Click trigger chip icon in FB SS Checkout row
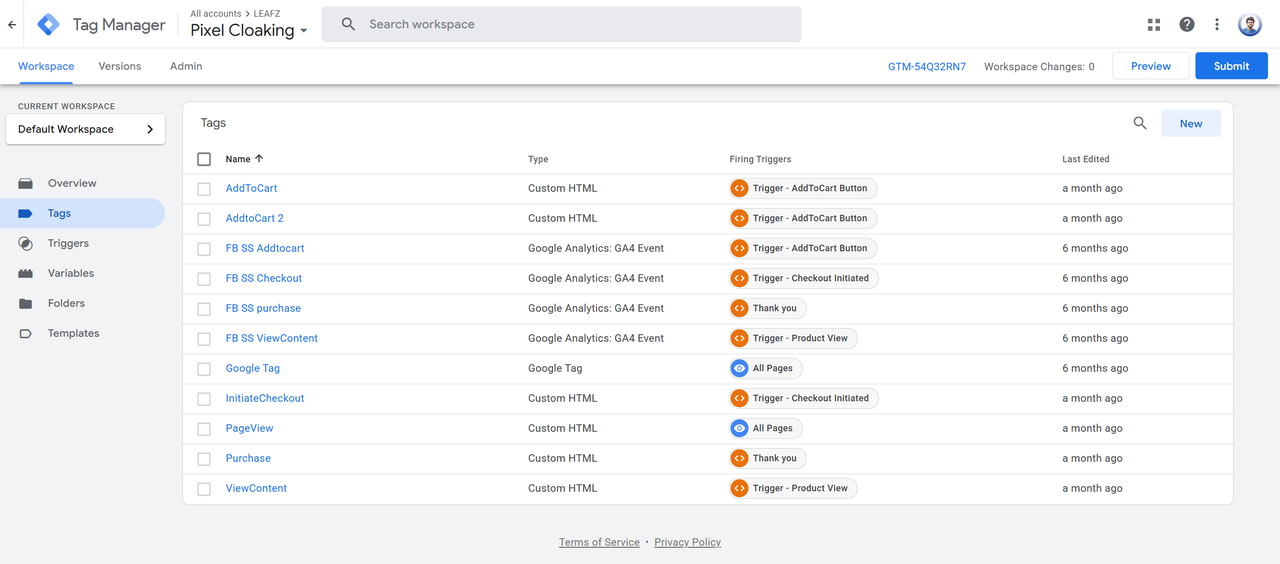1280x564 pixels. [x=739, y=278]
